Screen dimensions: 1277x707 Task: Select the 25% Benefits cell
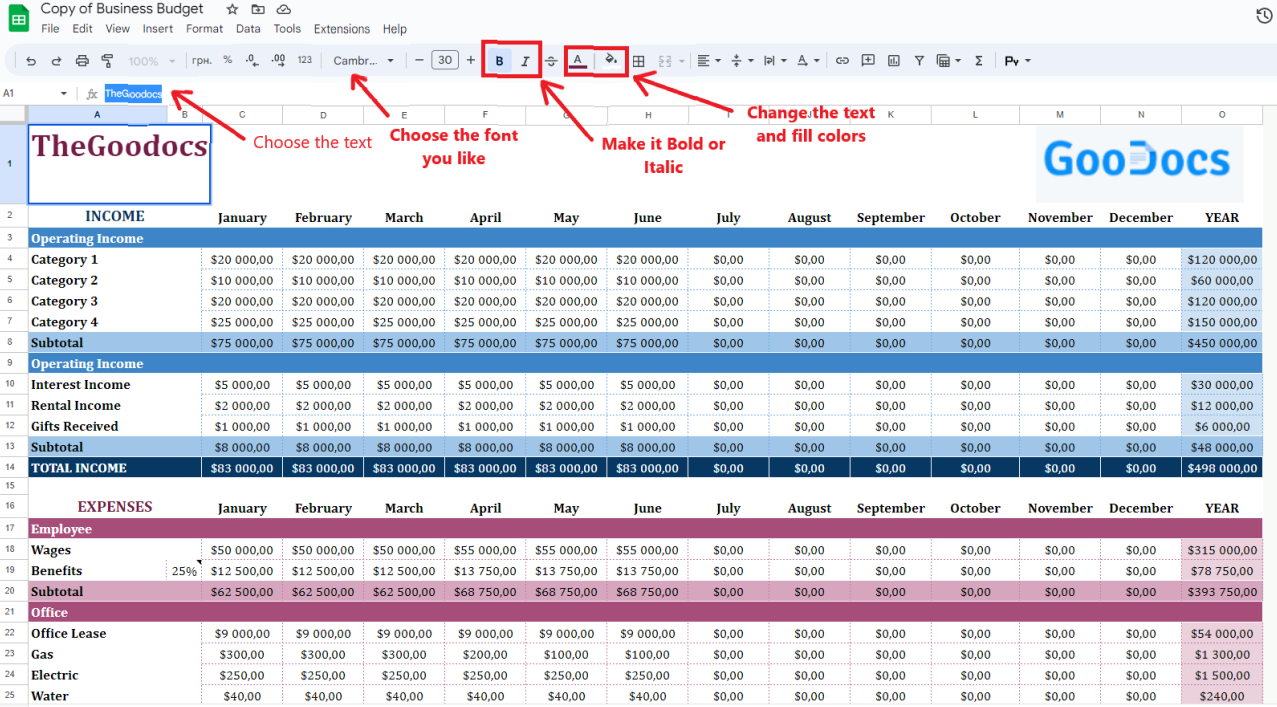pyautogui.click(x=184, y=571)
